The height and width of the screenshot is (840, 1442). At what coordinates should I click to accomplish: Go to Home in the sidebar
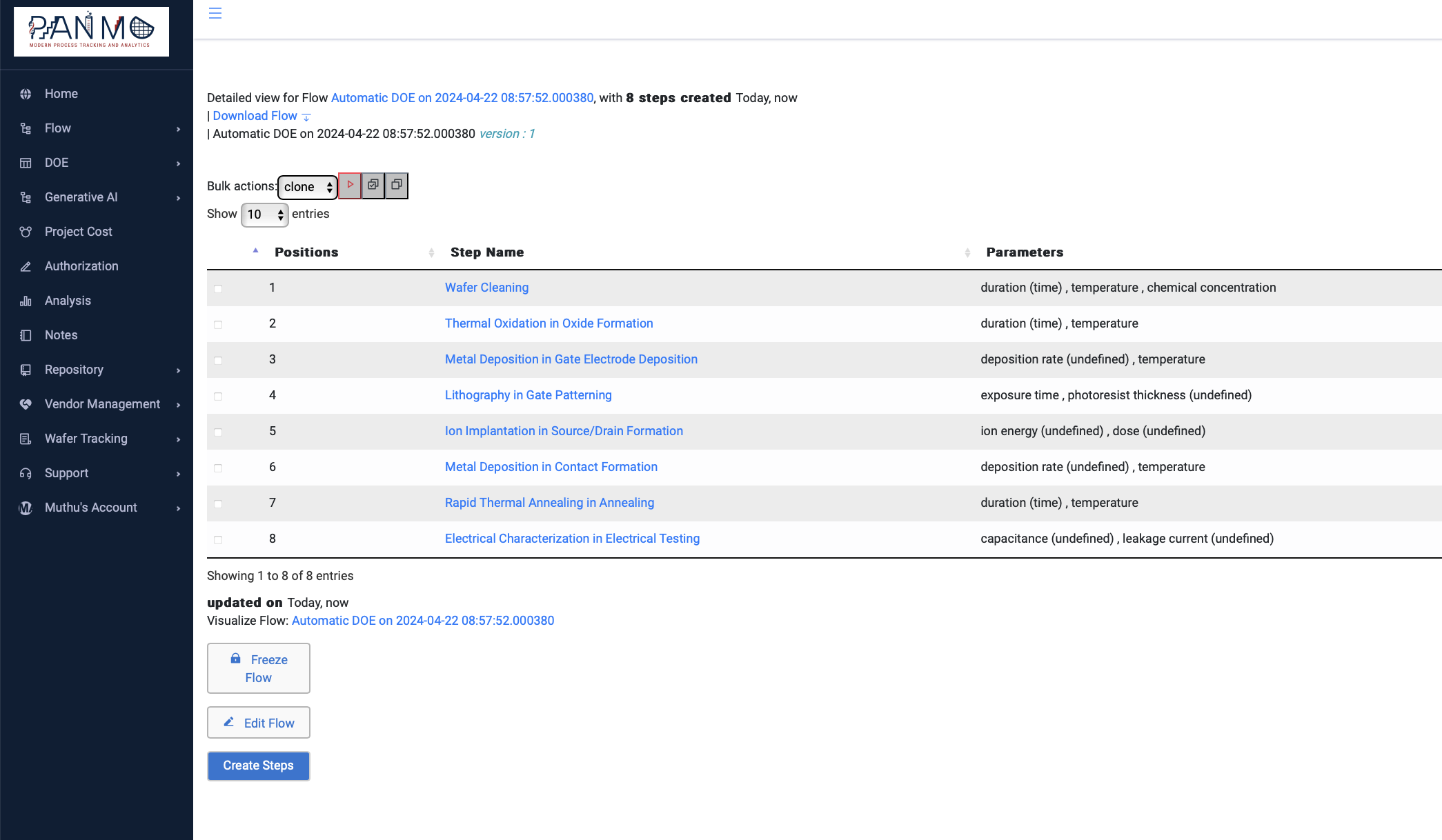(61, 94)
